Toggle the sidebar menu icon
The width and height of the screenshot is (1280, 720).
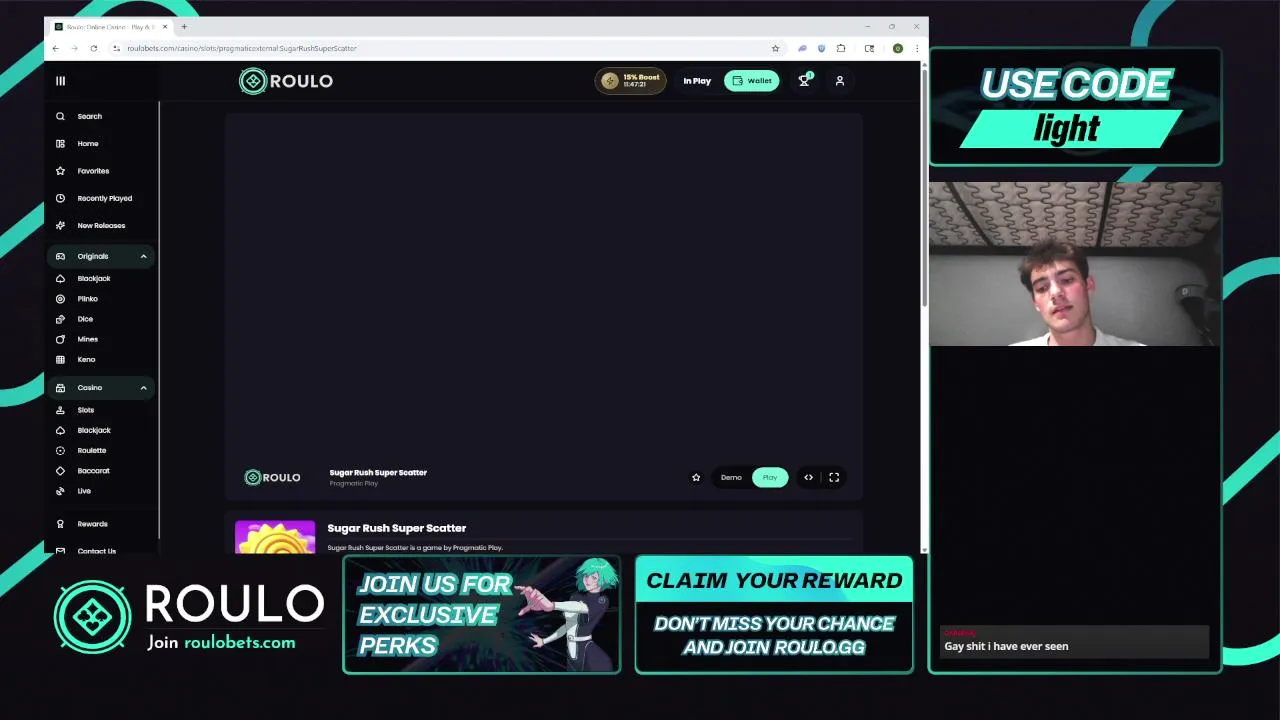tap(60, 81)
